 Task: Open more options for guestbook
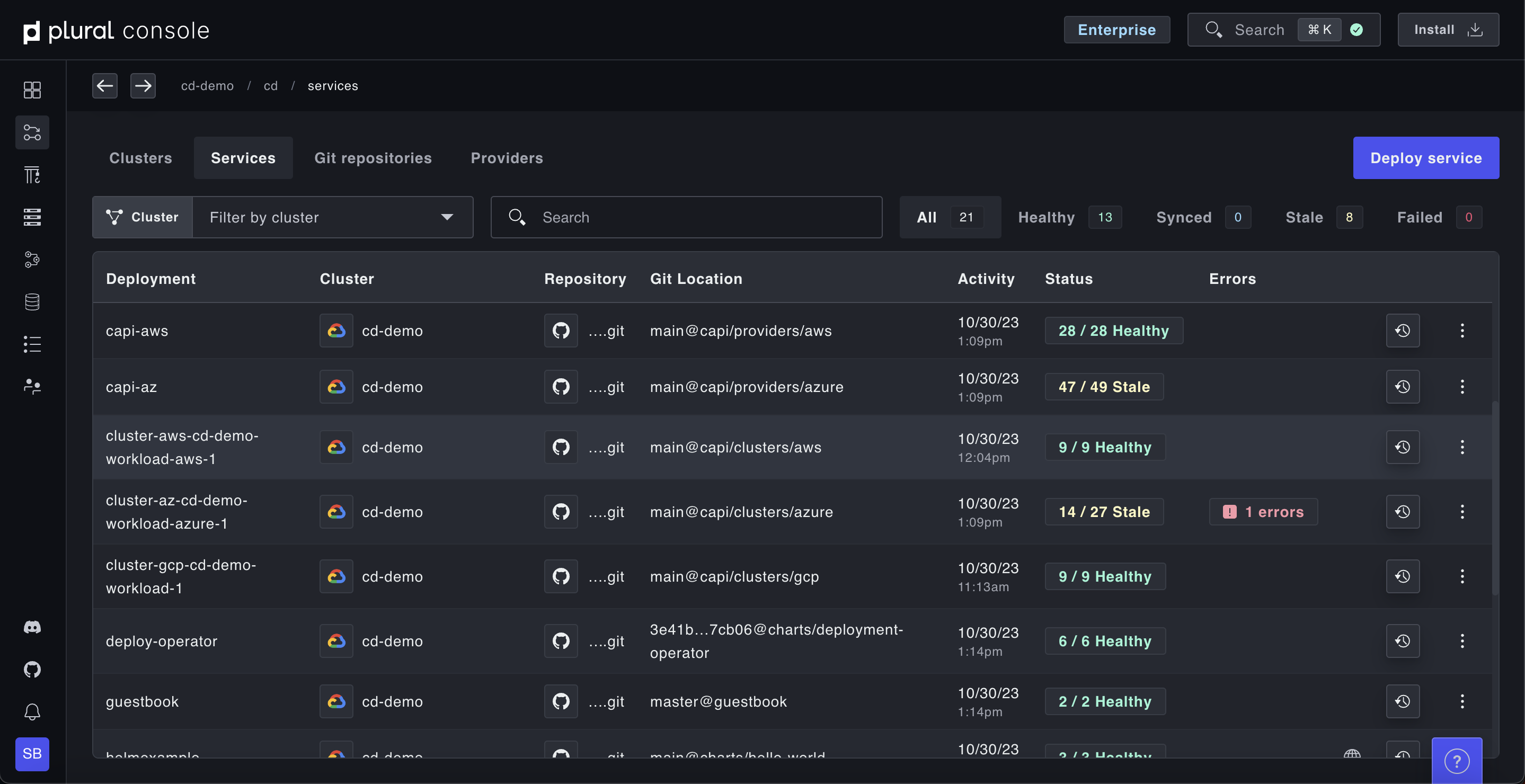(1462, 701)
